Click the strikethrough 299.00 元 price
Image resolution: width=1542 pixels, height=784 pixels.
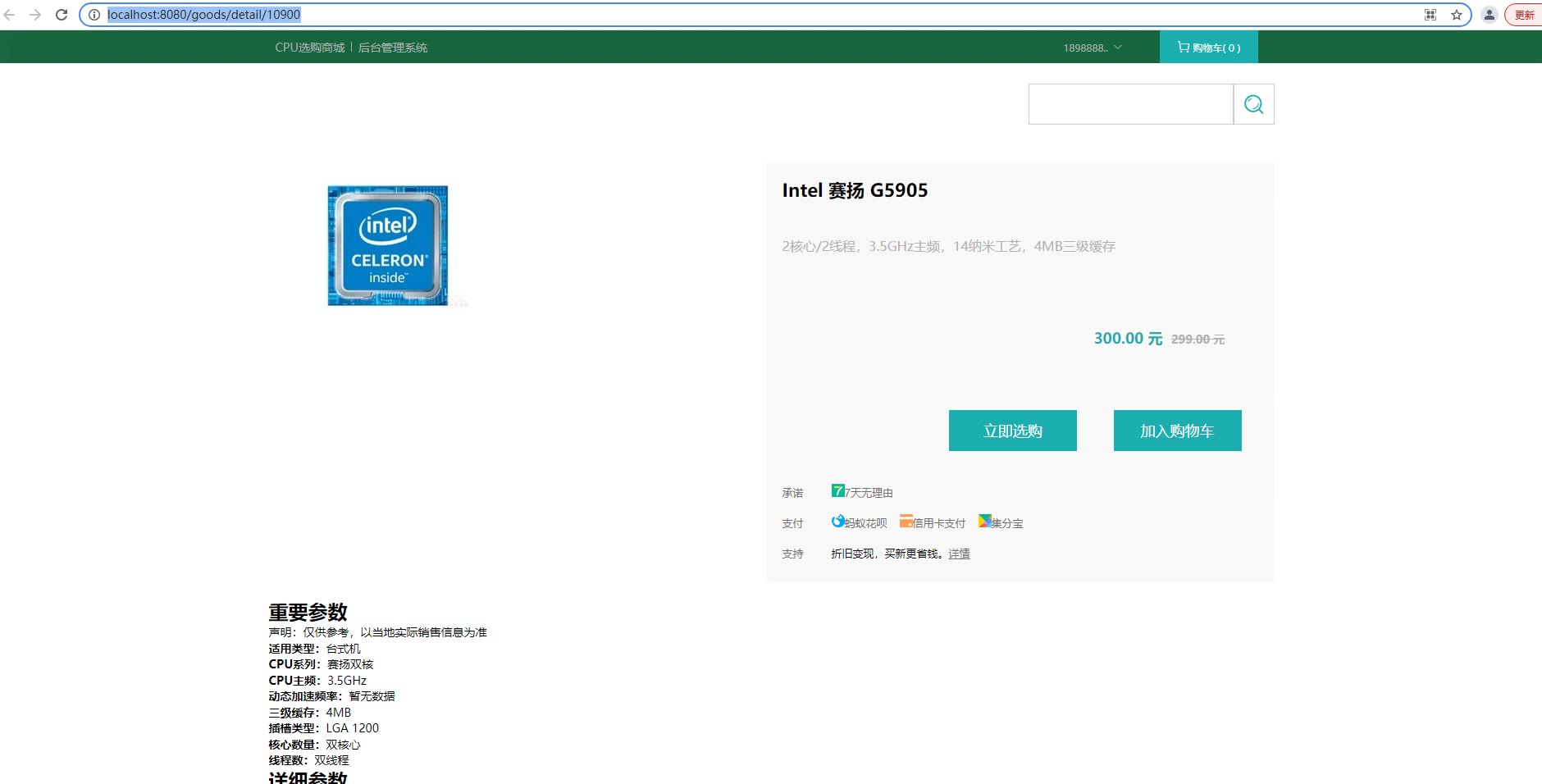coord(1198,340)
